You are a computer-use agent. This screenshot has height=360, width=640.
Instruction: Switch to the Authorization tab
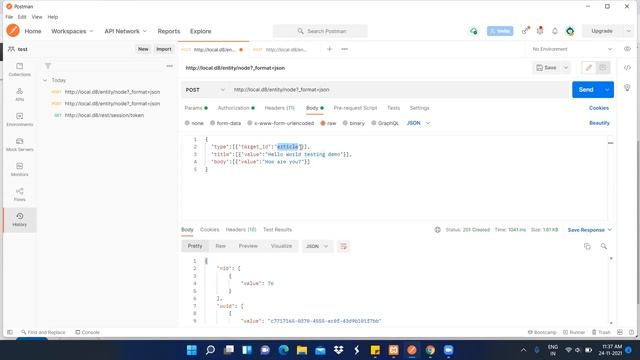point(236,108)
